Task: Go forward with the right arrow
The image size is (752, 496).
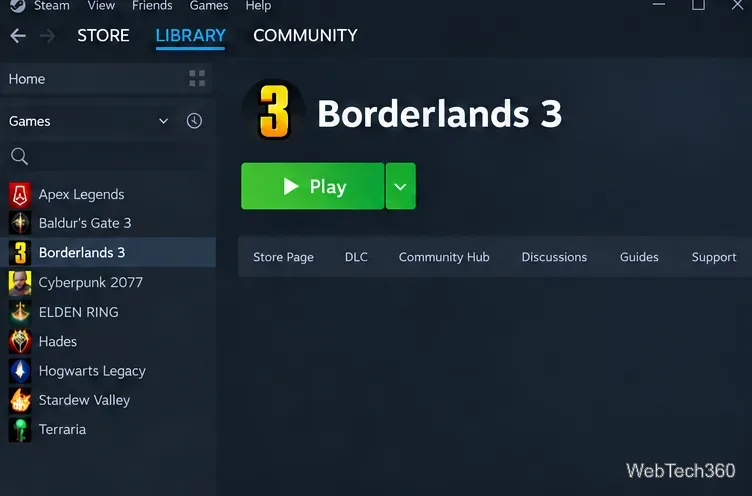Action: tap(47, 35)
